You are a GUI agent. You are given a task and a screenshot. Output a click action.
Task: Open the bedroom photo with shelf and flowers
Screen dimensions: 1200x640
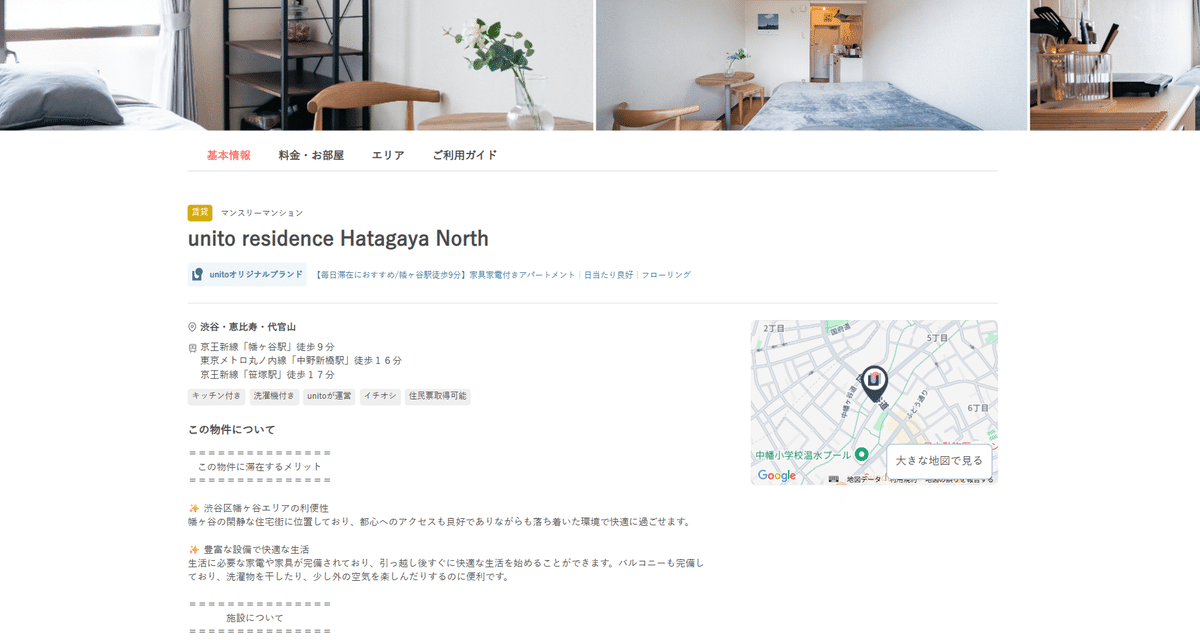[297, 65]
